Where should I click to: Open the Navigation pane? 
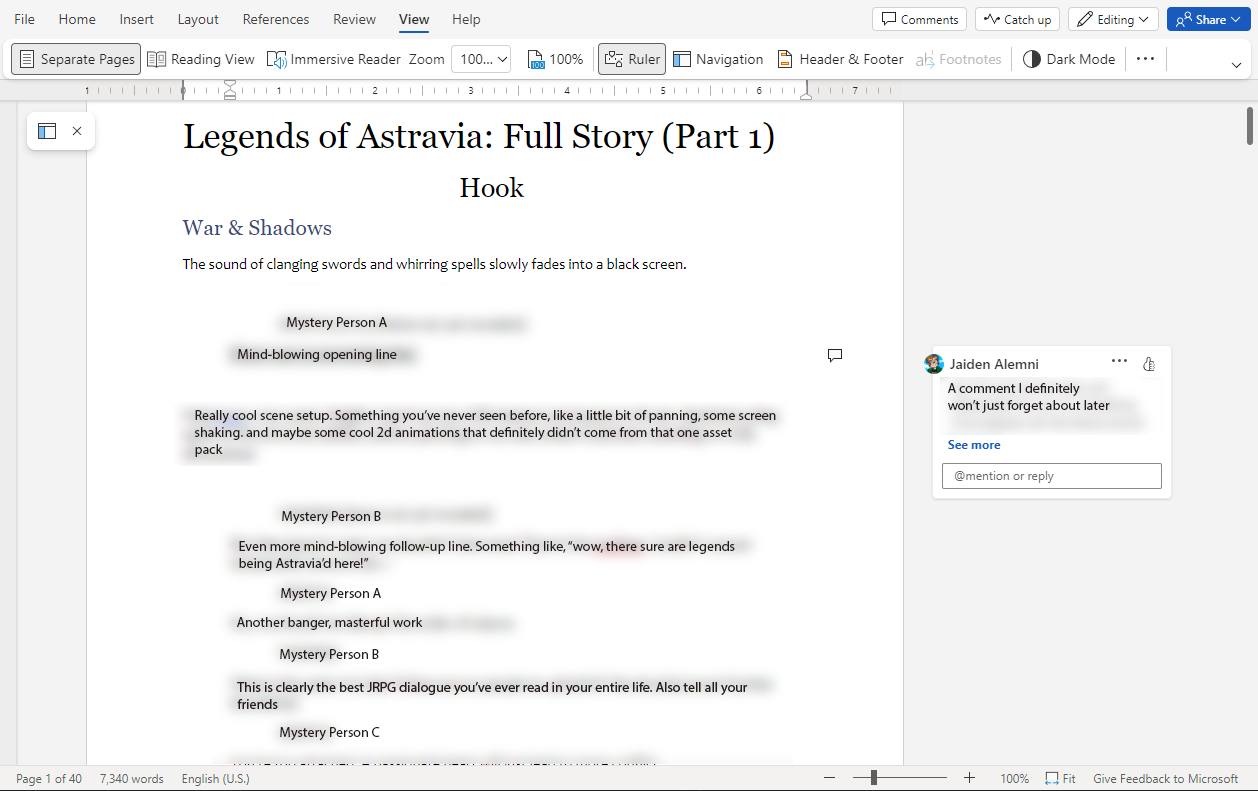718,59
